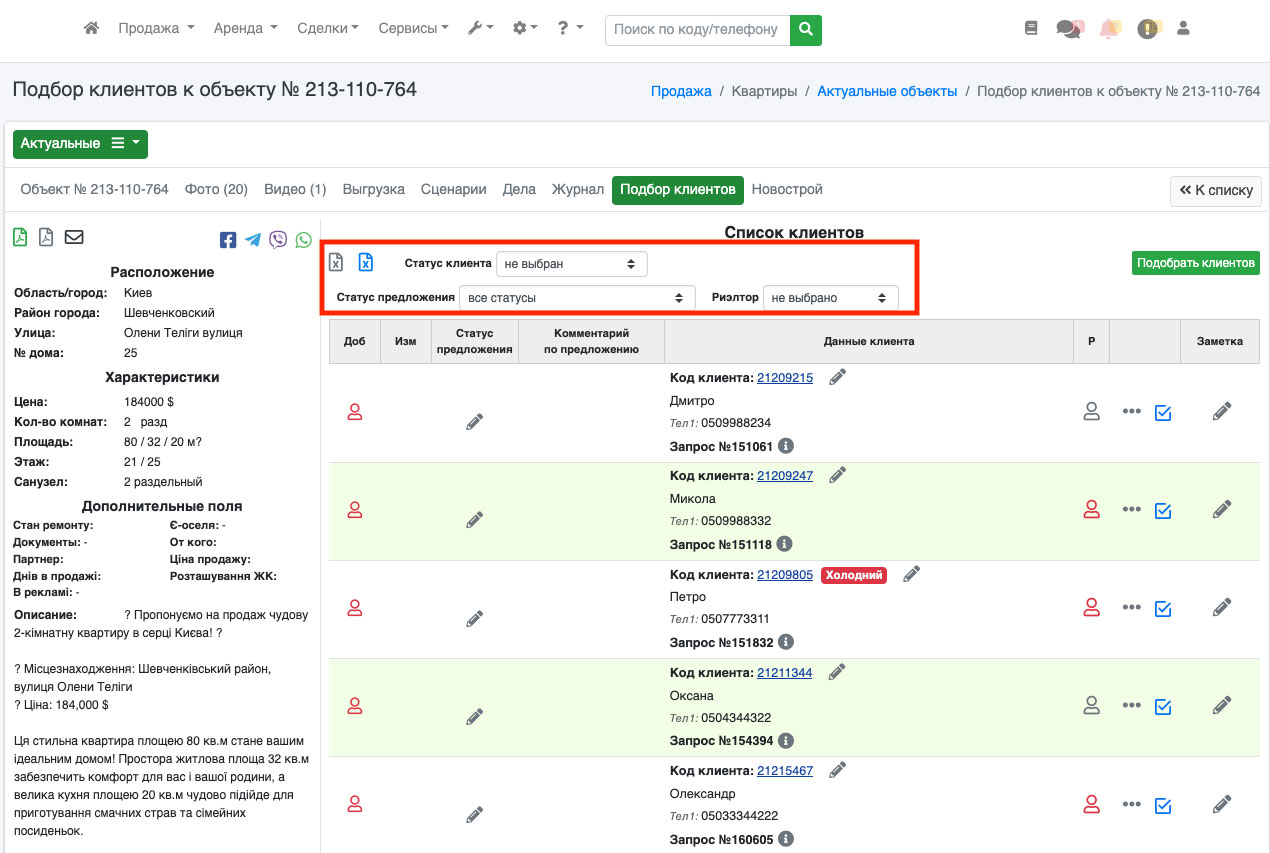Send object by email envelope icon

[x=74, y=237]
